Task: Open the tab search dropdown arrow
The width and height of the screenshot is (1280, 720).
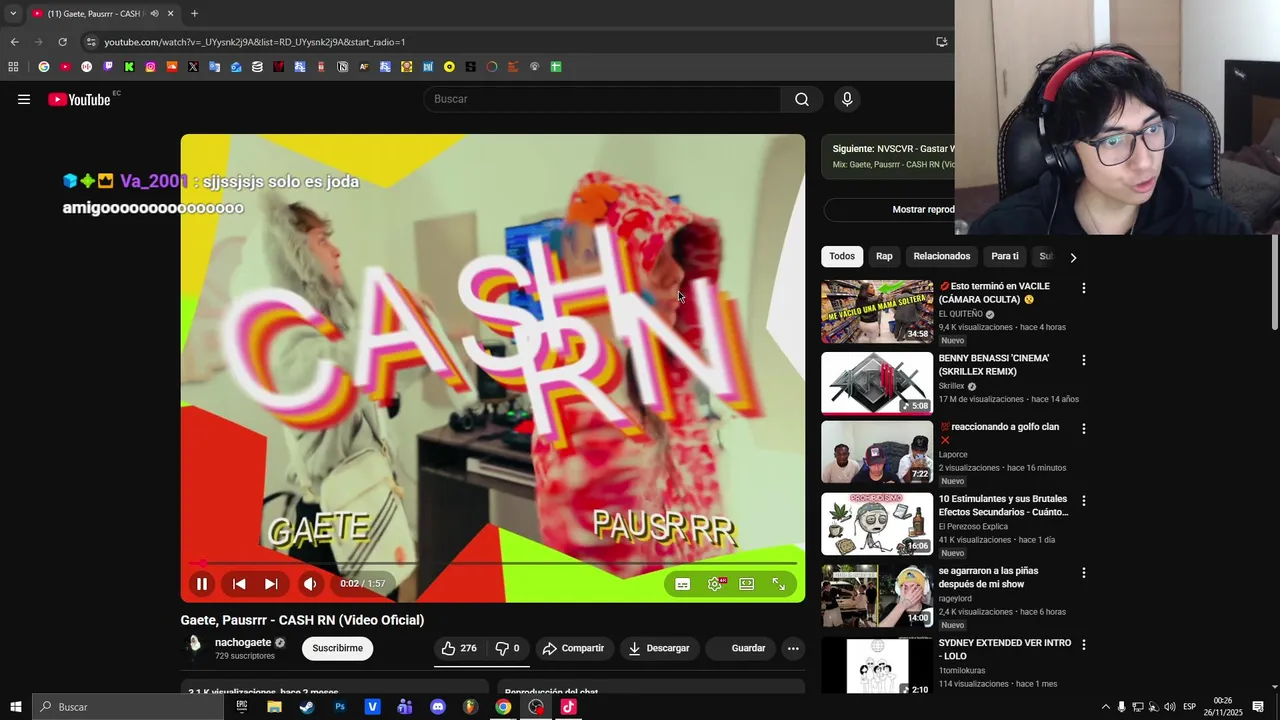Action: (13, 13)
